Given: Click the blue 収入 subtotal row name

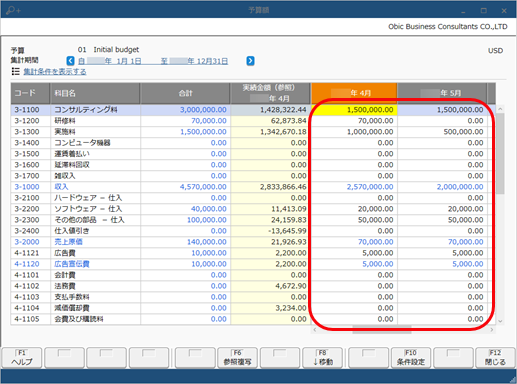Looking at the screenshot, I should pyautogui.click(x=61, y=187).
